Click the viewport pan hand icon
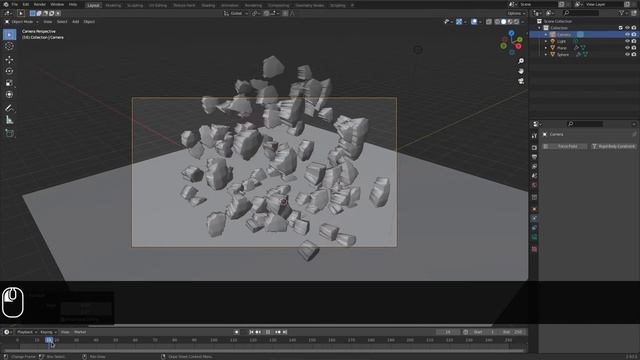 521,71
